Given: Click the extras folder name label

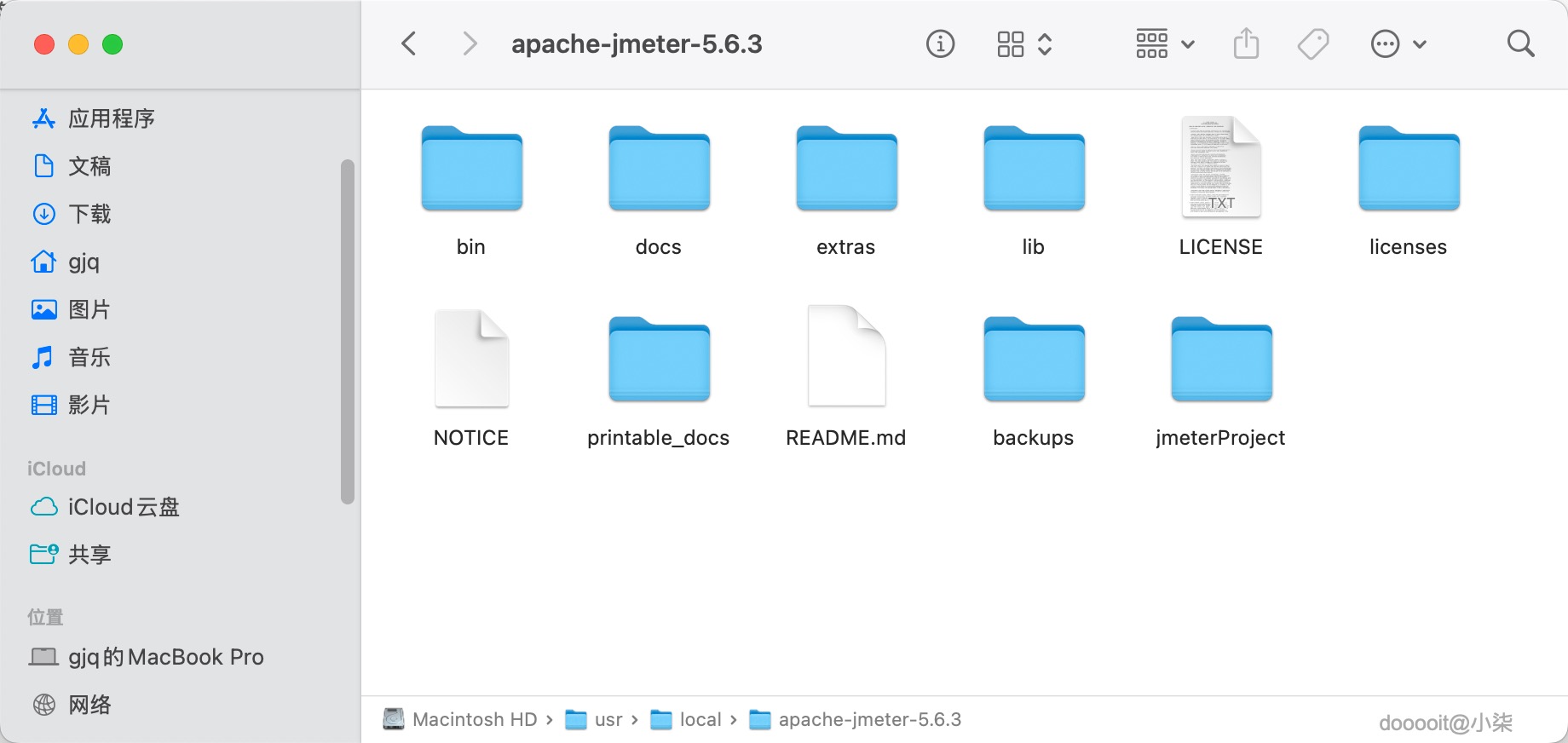Looking at the screenshot, I should click(846, 247).
